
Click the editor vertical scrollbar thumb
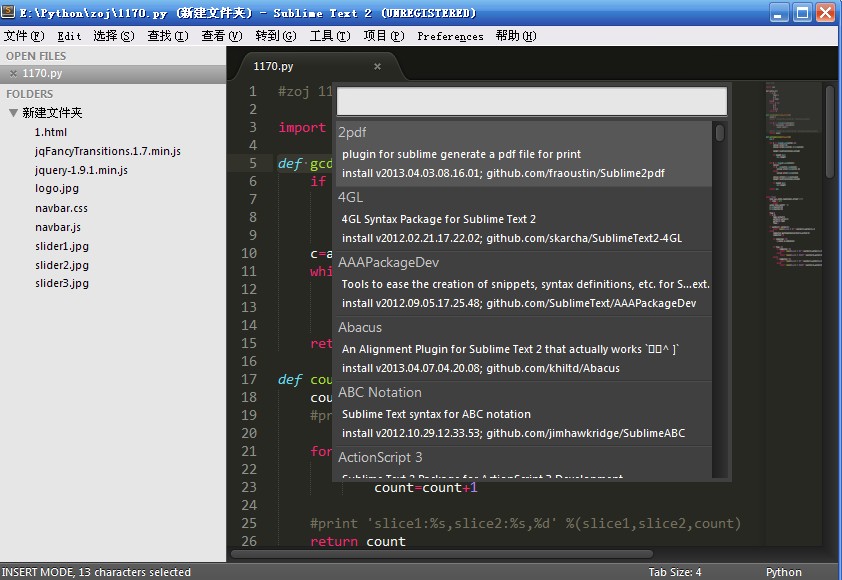(x=830, y=132)
